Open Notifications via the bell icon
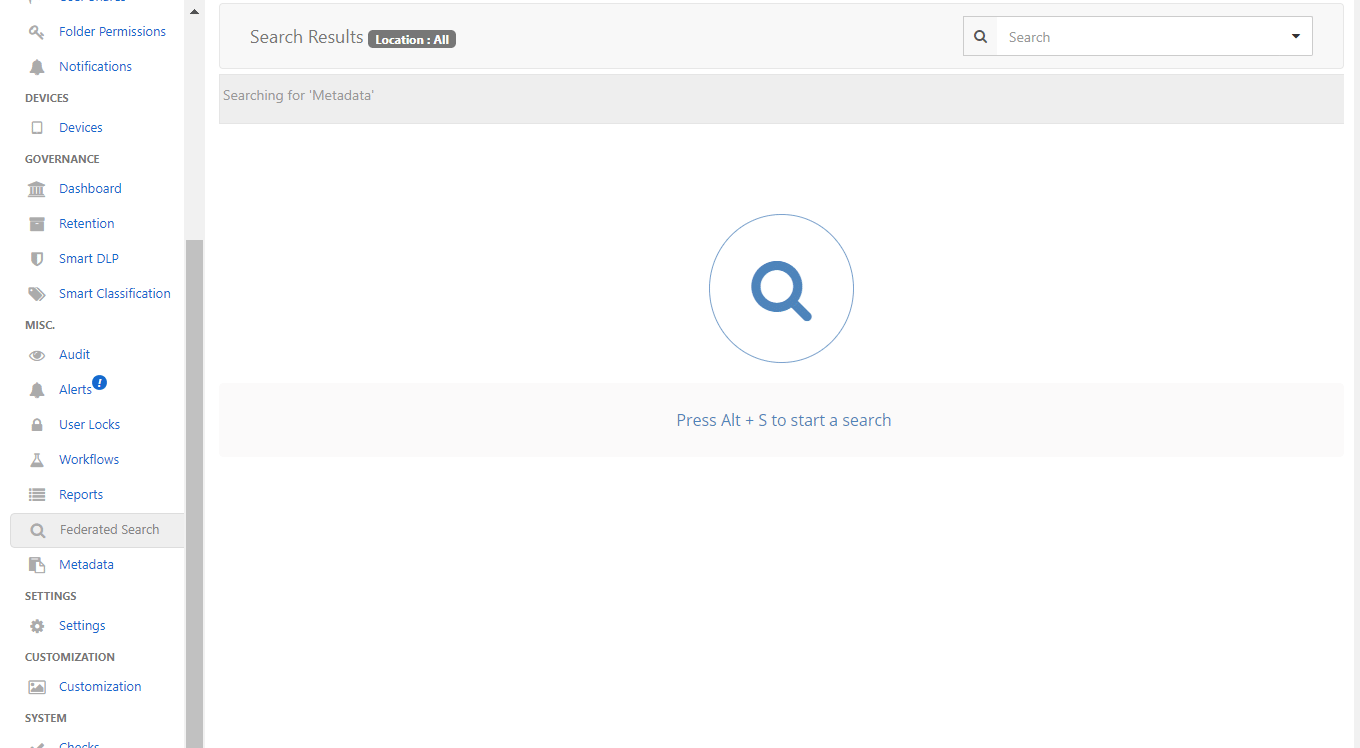The height and width of the screenshot is (748, 1360). coord(37,66)
